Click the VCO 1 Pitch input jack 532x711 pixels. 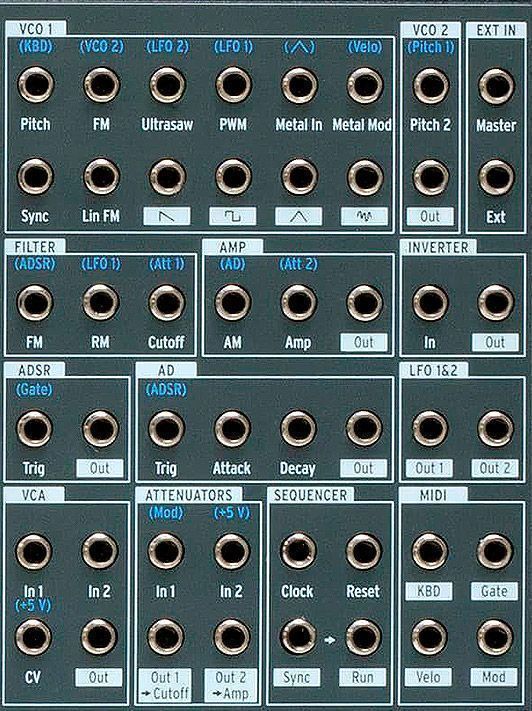click(x=35, y=85)
